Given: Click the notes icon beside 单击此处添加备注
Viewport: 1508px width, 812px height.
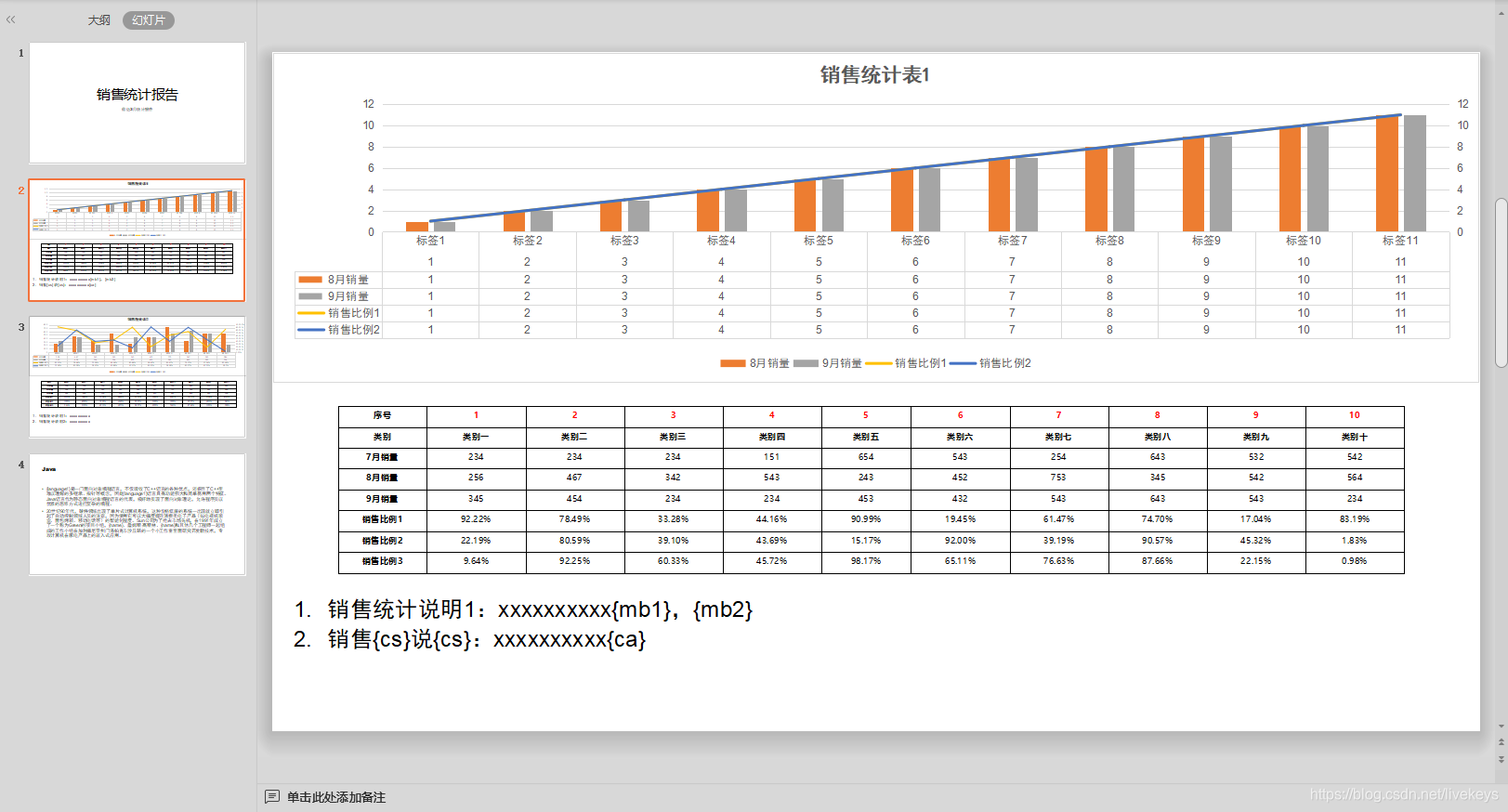Looking at the screenshot, I should point(272,797).
